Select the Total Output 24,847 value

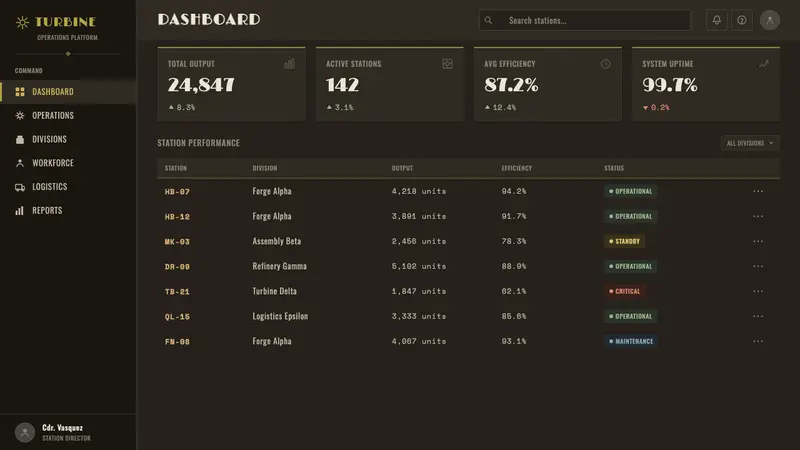coord(201,85)
